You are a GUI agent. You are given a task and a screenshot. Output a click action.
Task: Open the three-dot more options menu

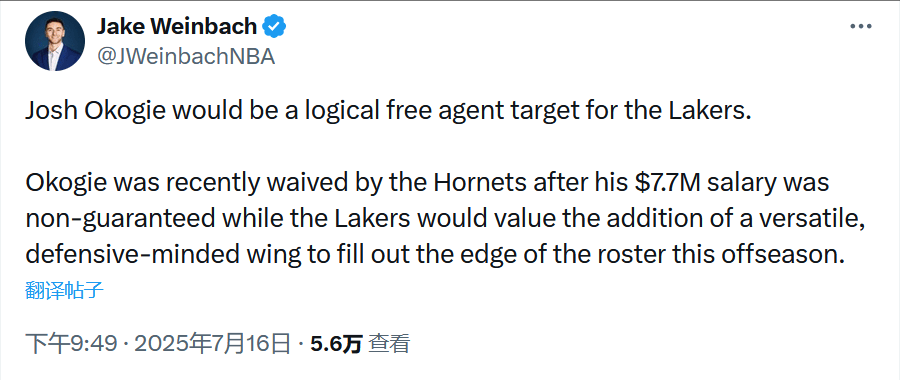861,26
